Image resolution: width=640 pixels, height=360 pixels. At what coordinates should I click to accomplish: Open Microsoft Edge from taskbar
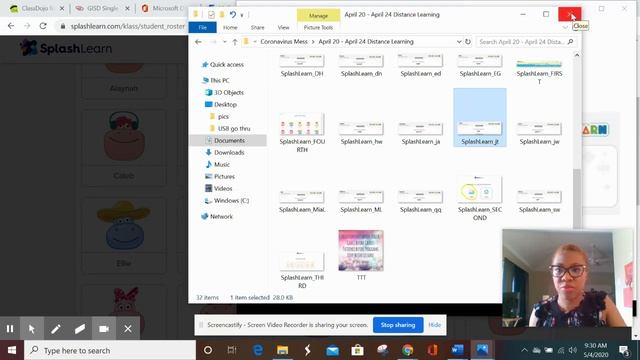coord(258,350)
